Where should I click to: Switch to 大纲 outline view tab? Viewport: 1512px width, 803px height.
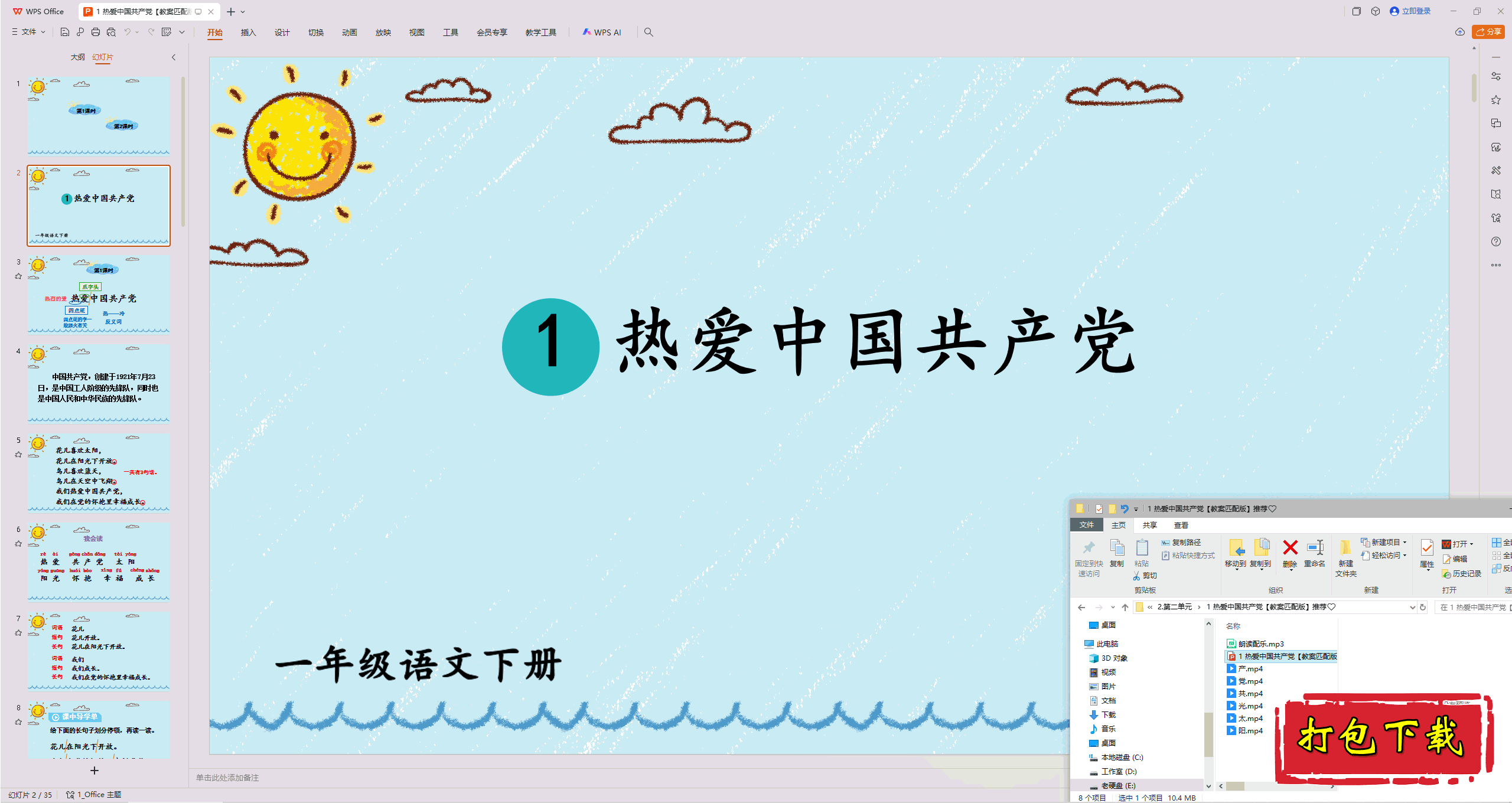(78, 57)
